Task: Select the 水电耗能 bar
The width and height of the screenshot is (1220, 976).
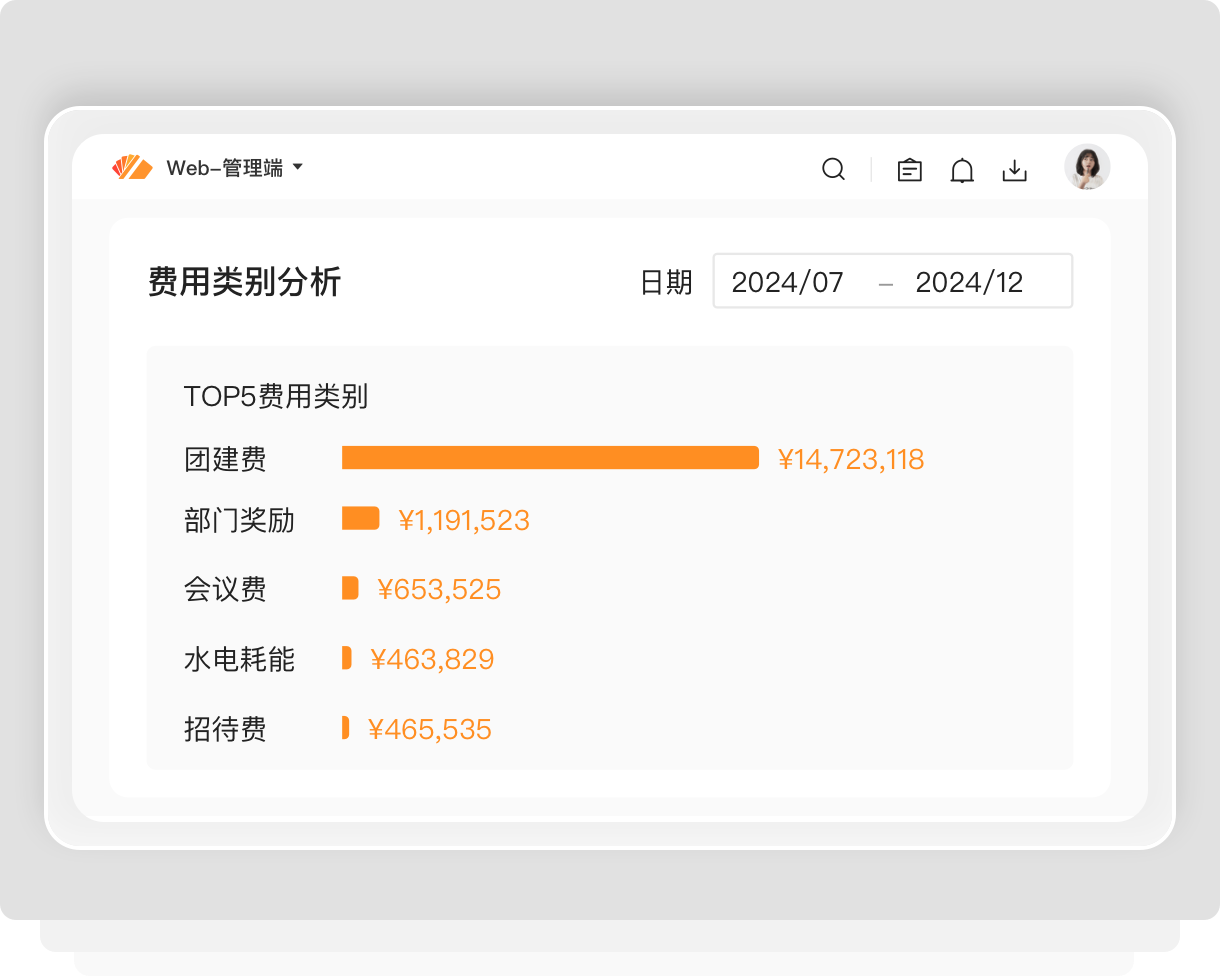Action: tap(347, 658)
